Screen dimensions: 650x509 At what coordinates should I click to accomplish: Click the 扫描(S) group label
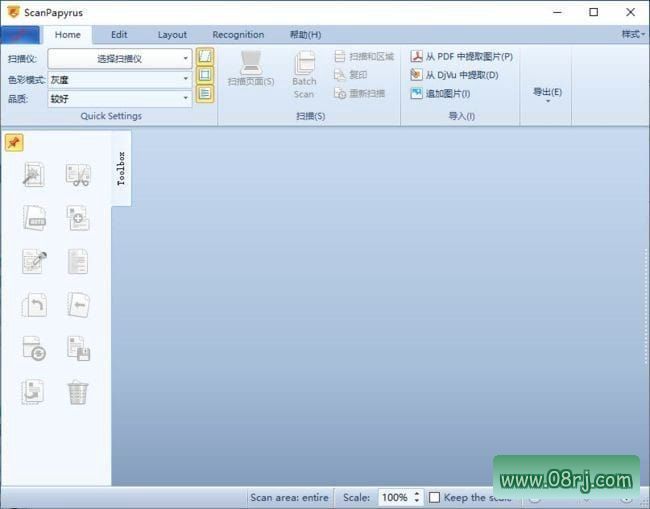pos(310,116)
